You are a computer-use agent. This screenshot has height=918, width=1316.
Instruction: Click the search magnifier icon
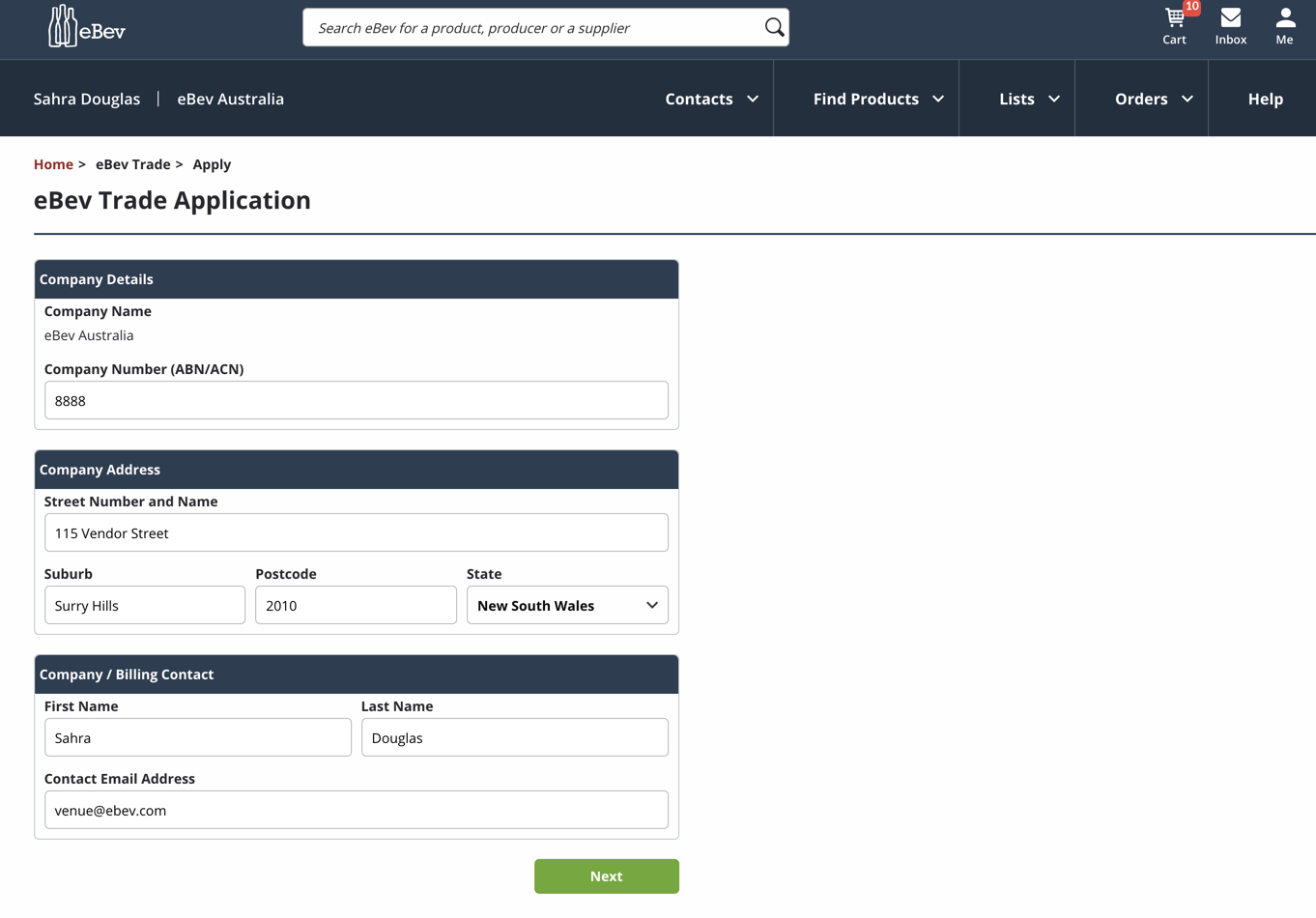tap(774, 28)
